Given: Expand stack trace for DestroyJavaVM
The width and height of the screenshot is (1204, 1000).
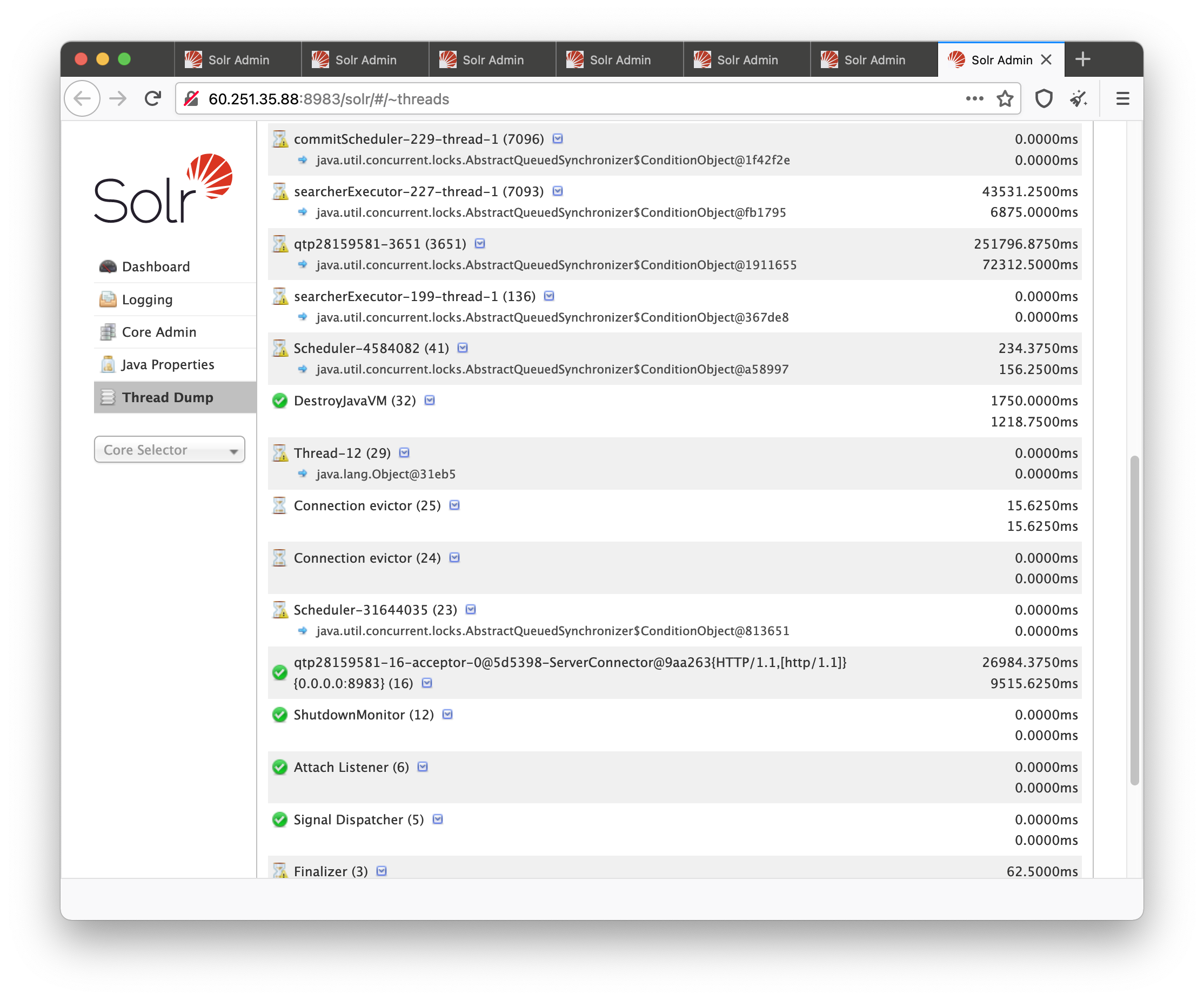Looking at the screenshot, I should click(x=430, y=400).
